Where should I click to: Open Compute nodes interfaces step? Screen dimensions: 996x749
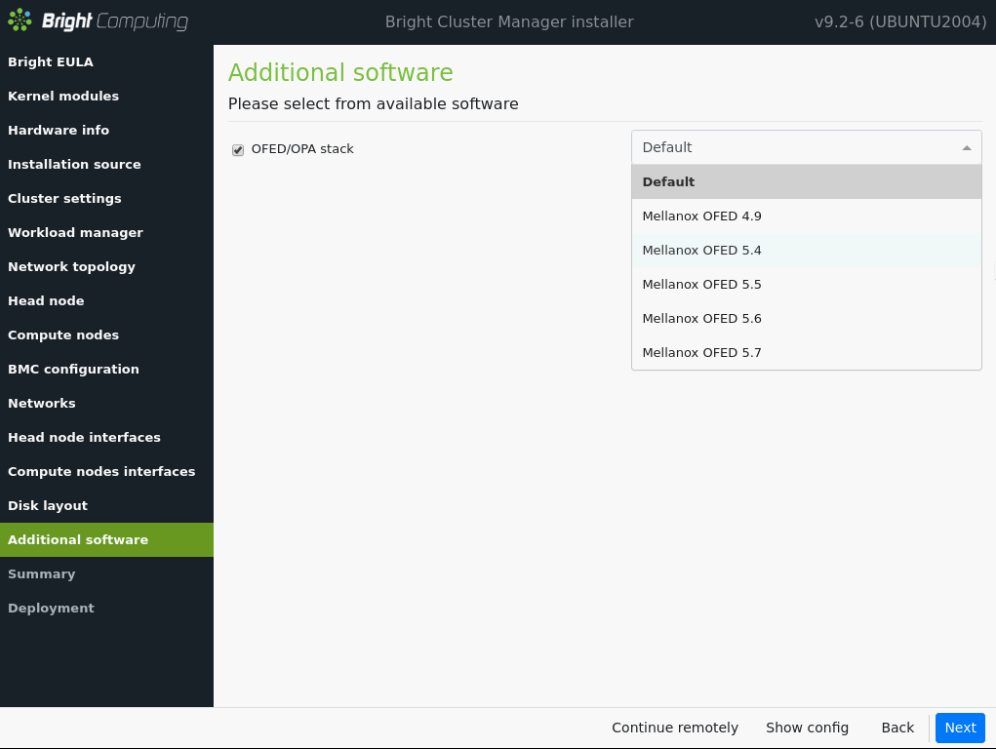107,471
